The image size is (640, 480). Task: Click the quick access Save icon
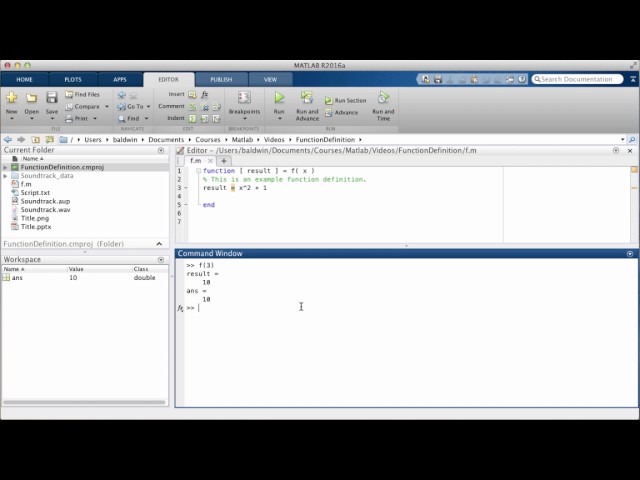pos(438,79)
